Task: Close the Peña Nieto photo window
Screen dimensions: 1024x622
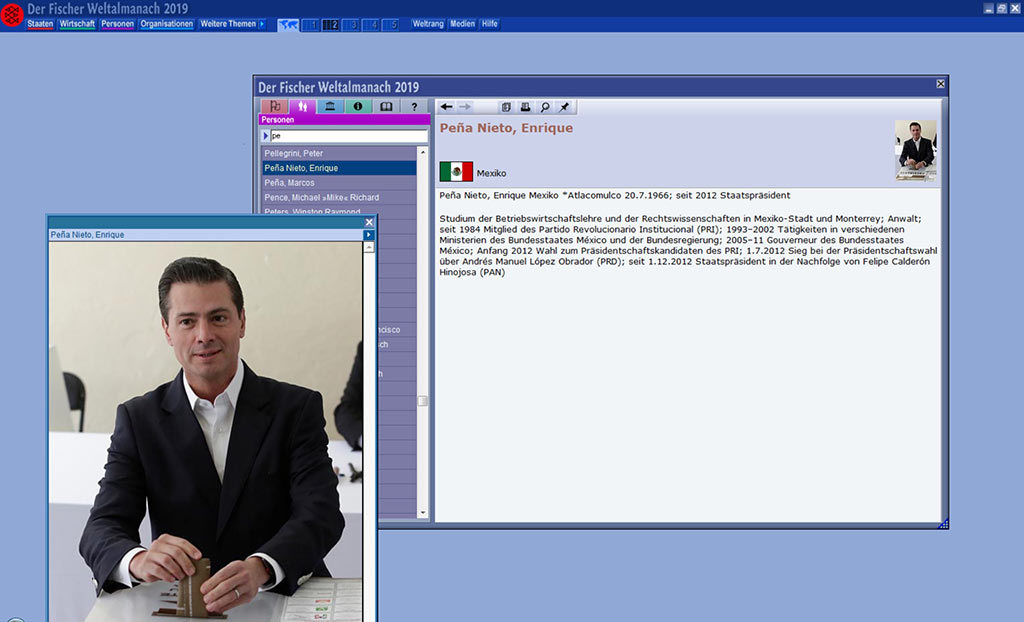Action: tap(369, 222)
